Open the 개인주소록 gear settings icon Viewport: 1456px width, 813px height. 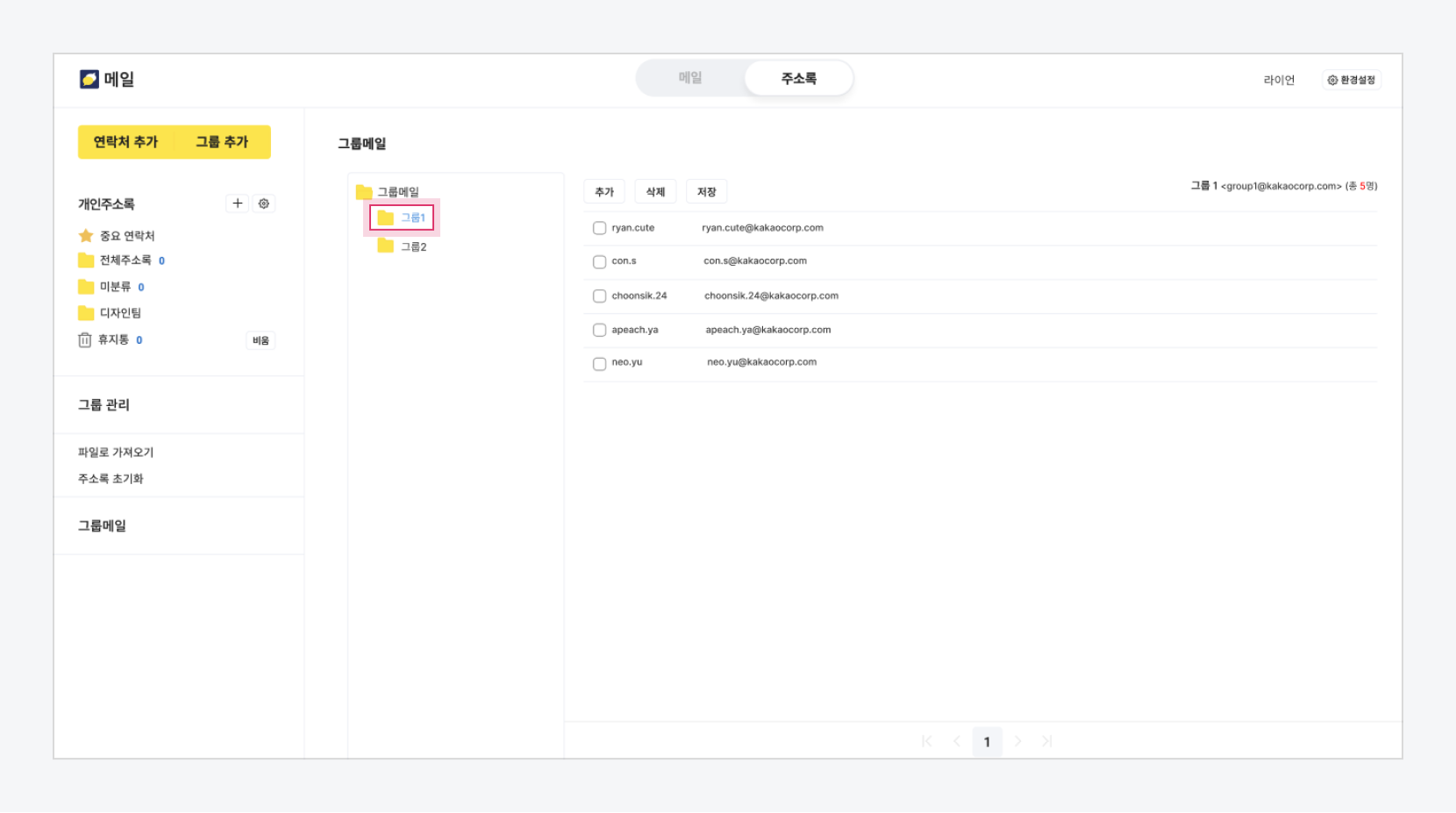point(264,203)
